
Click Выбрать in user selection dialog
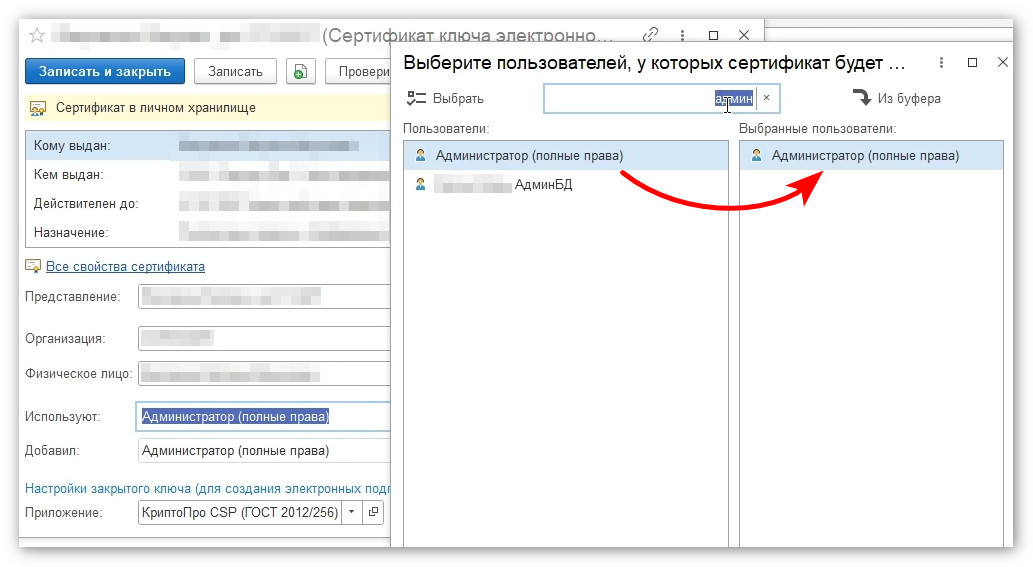click(x=445, y=98)
